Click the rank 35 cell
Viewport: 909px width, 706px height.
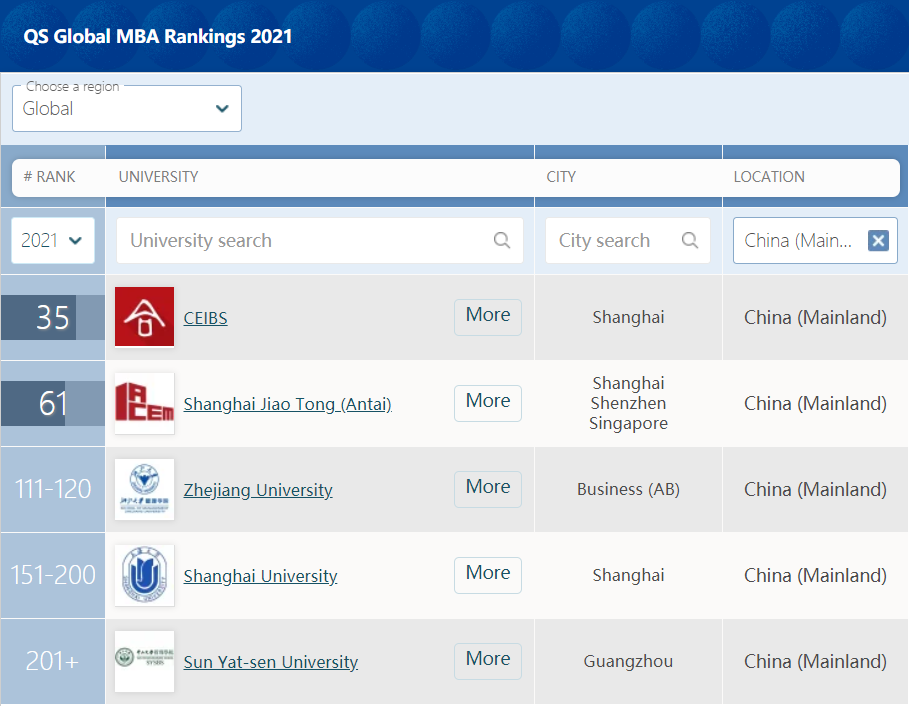(x=53, y=317)
